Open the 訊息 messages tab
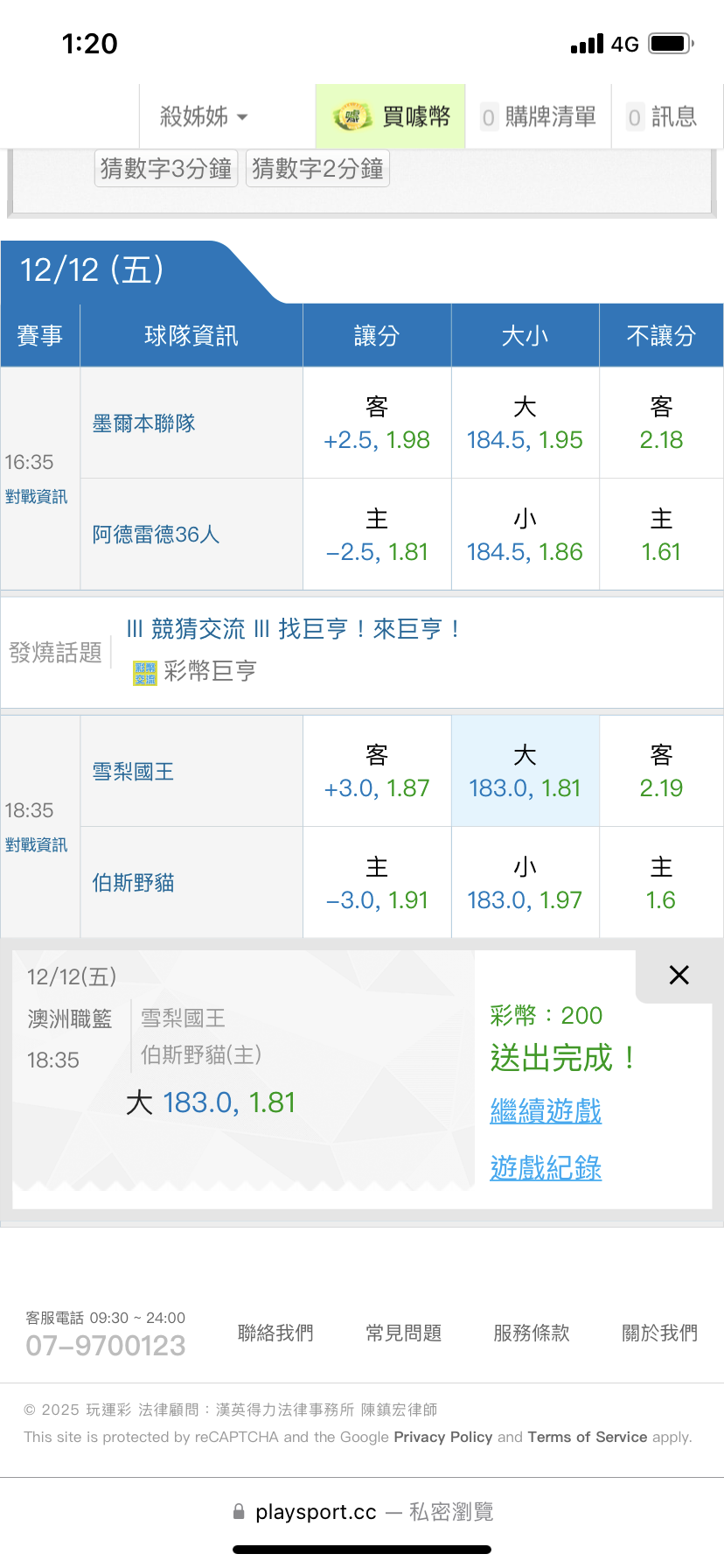724x1568 pixels. coord(663,116)
